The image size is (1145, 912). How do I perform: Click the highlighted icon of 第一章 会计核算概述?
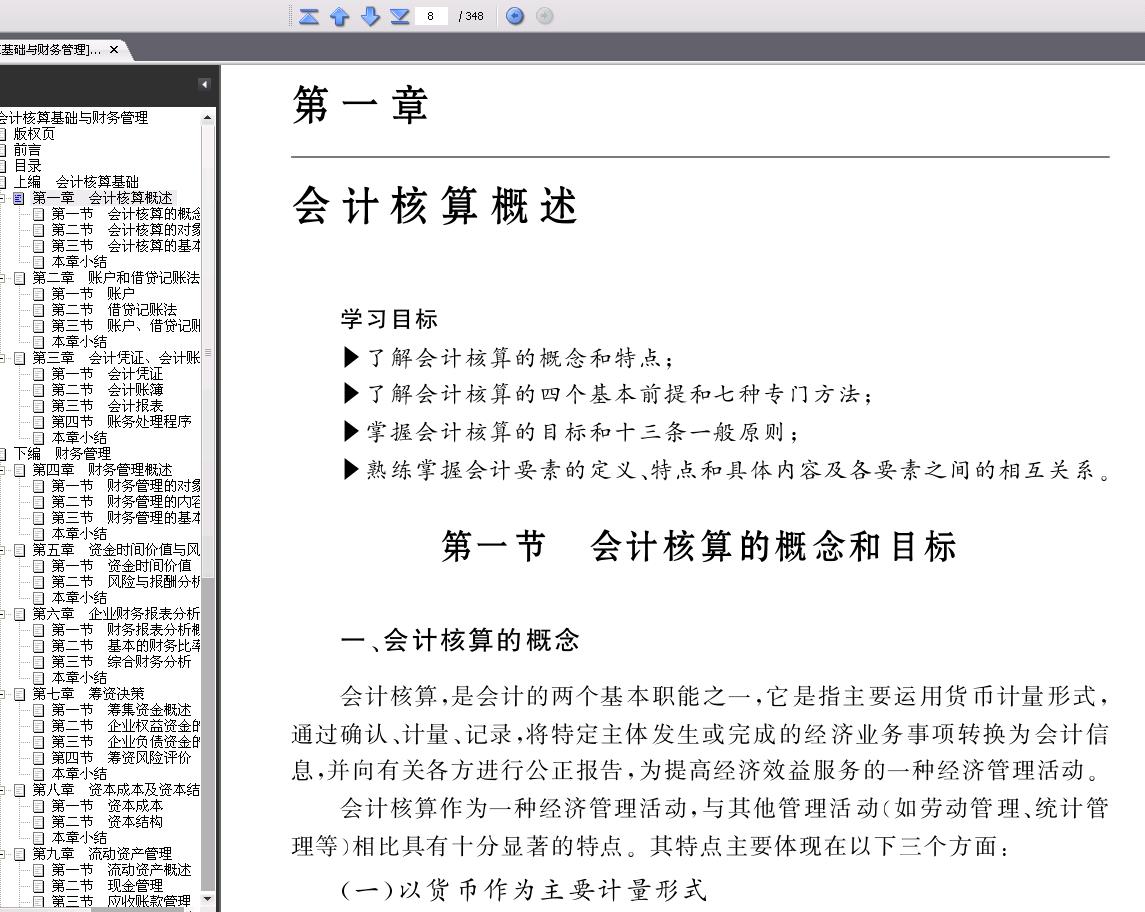tap(19, 198)
